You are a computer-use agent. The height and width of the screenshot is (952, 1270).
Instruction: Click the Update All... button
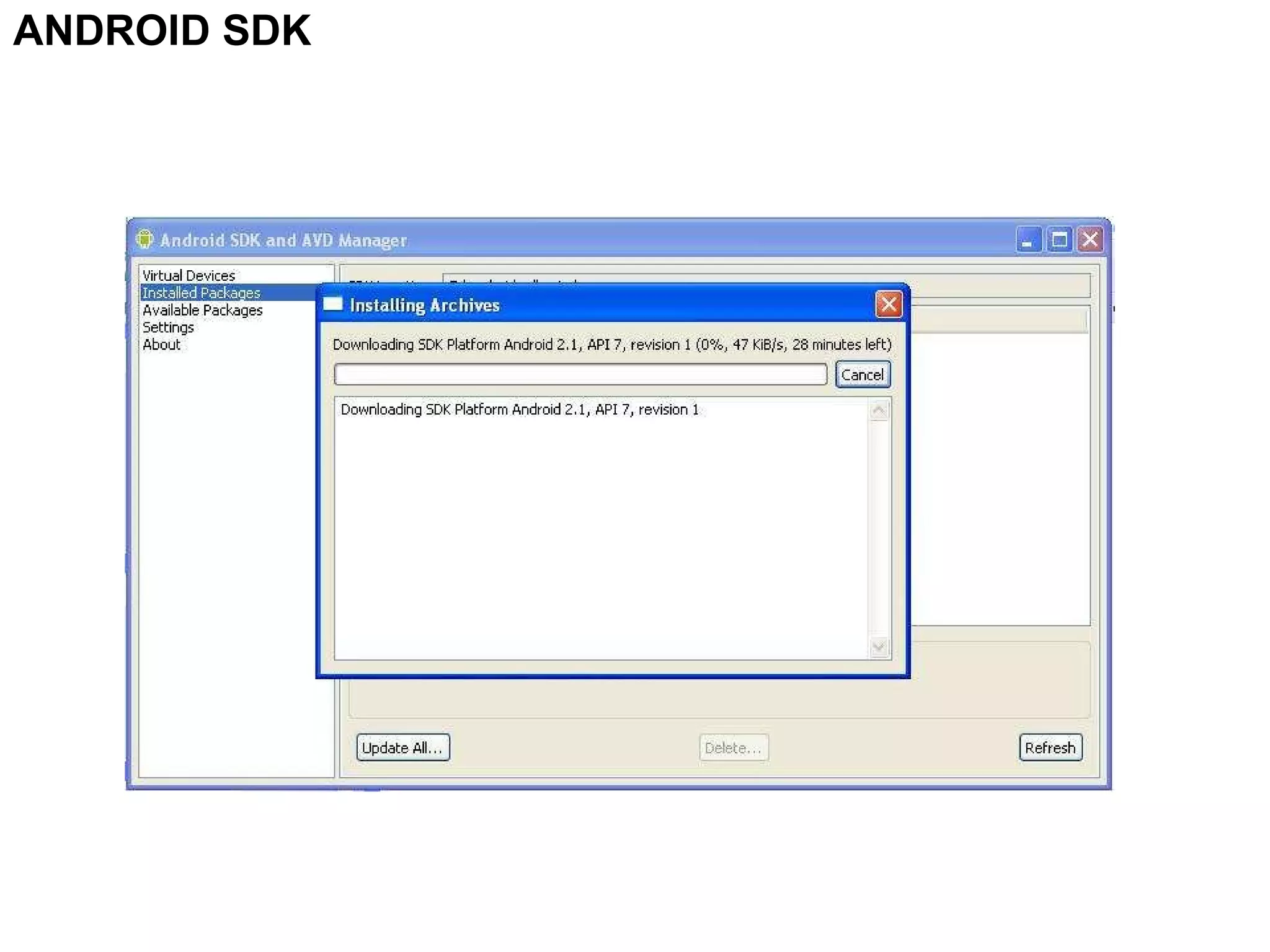[402, 747]
